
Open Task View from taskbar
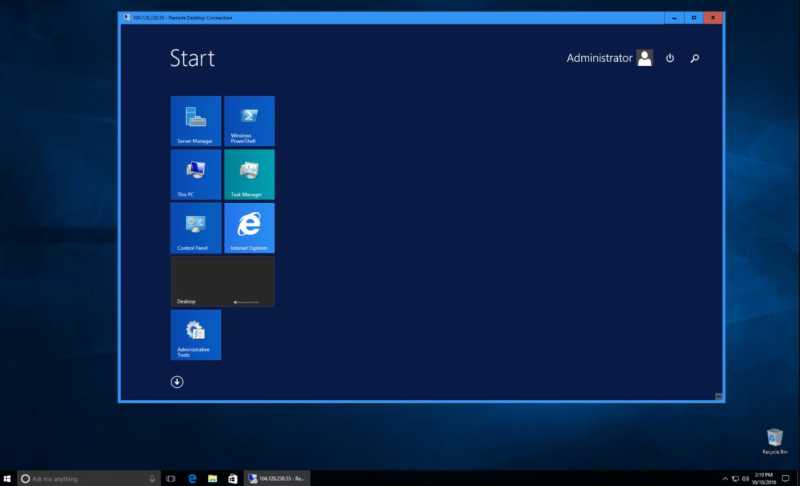click(171, 478)
